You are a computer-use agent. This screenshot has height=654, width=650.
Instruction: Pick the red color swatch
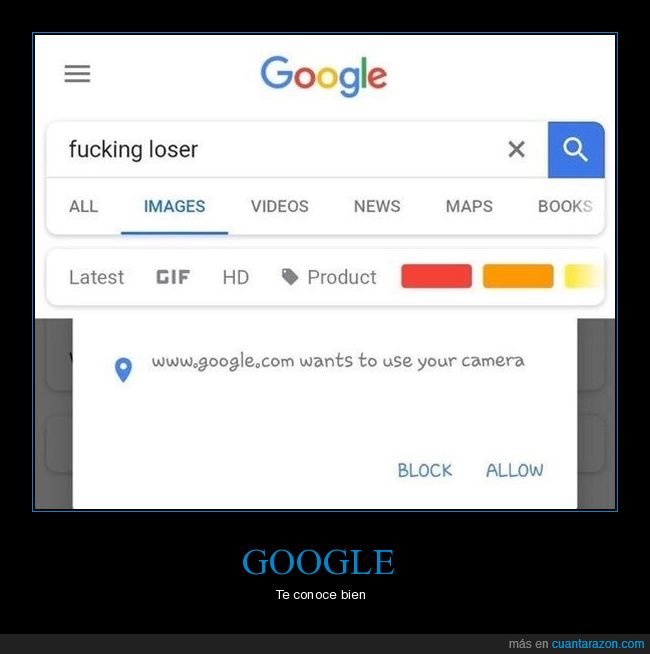(x=436, y=276)
